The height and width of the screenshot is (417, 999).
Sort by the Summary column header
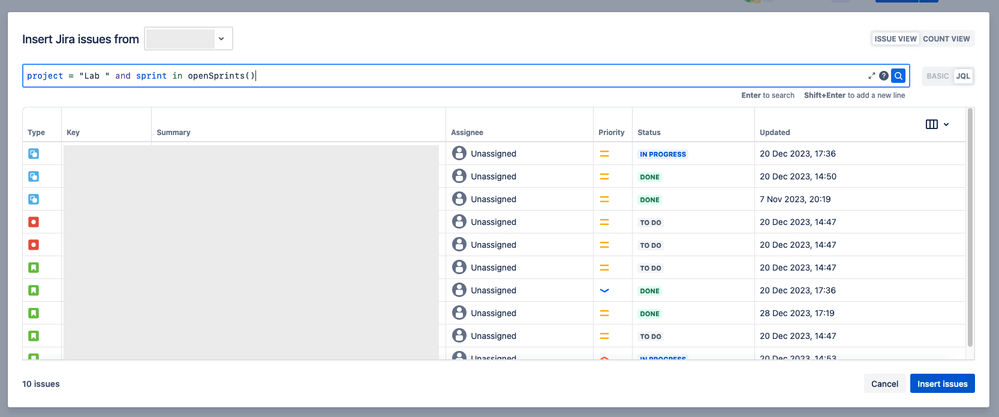click(173, 132)
